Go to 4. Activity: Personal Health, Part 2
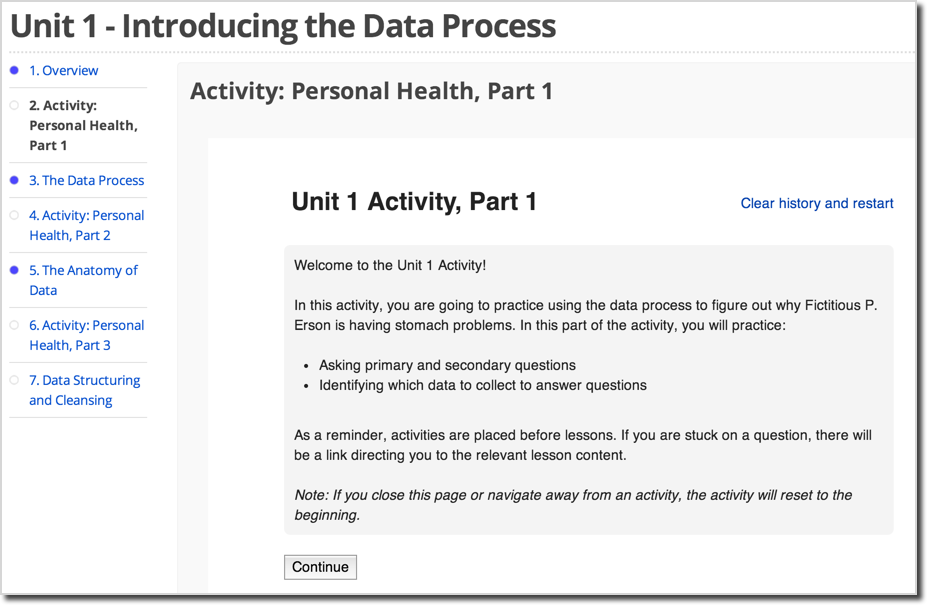Image resolution: width=927 pixels, height=605 pixels. (x=87, y=225)
